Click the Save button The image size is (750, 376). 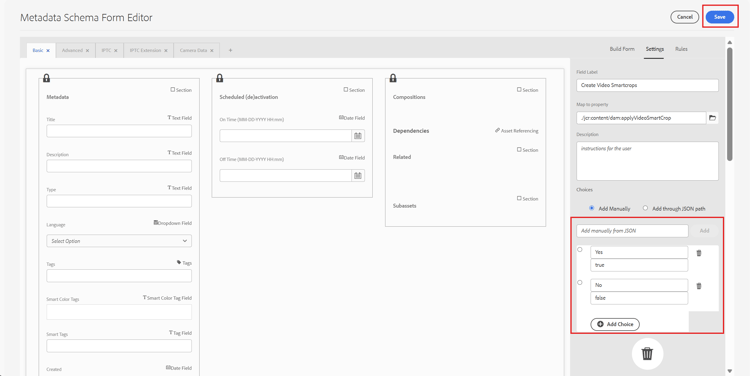point(719,17)
